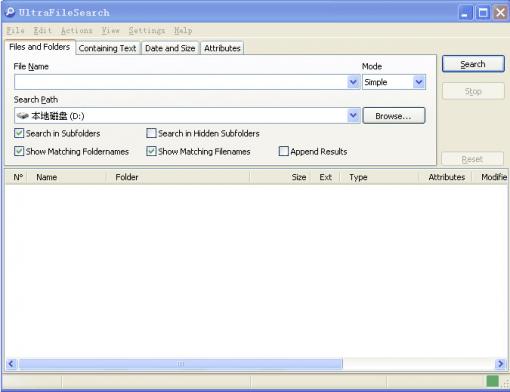This screenshot has width=510, height=392.
Task: Minimize the UltraFileSearch window
Action: tap(465, 13)
